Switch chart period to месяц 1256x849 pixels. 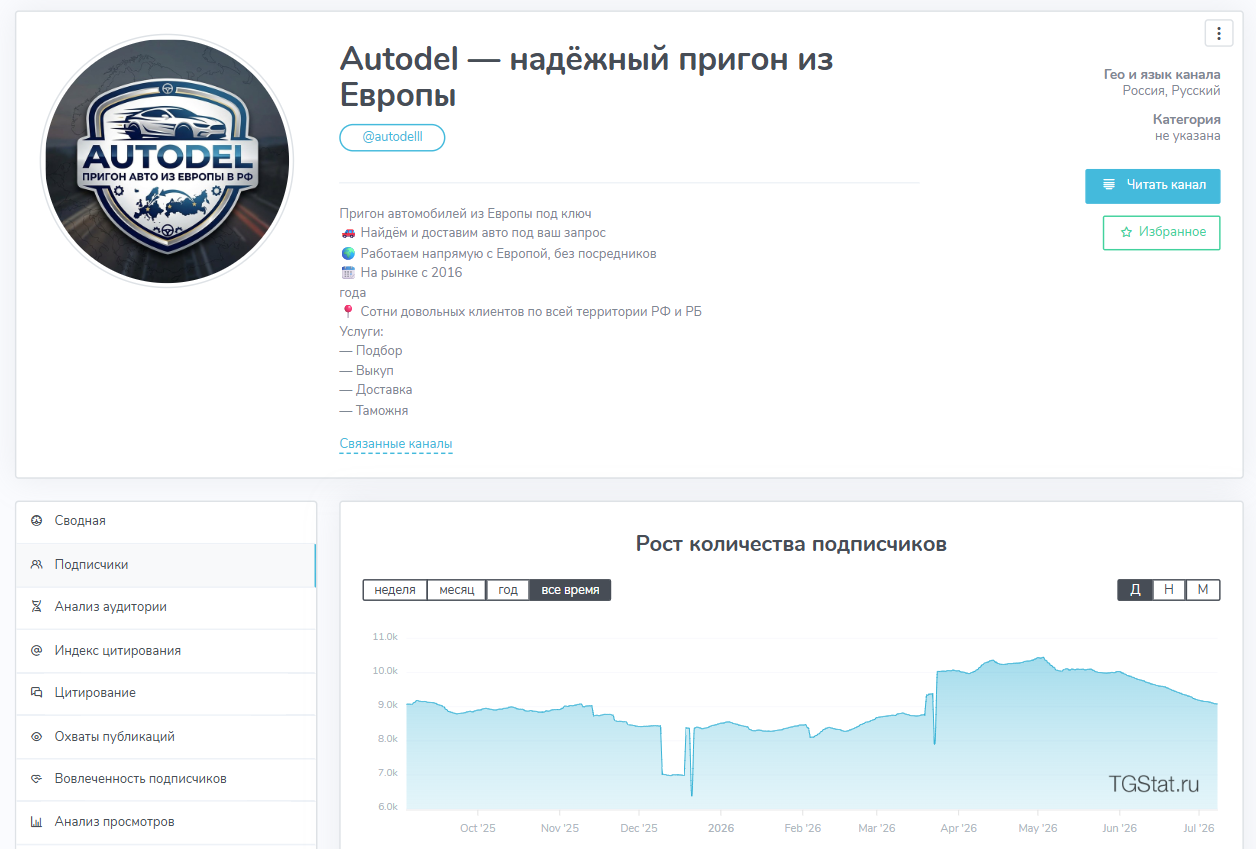pyautogui.click(x=457, y=590)
